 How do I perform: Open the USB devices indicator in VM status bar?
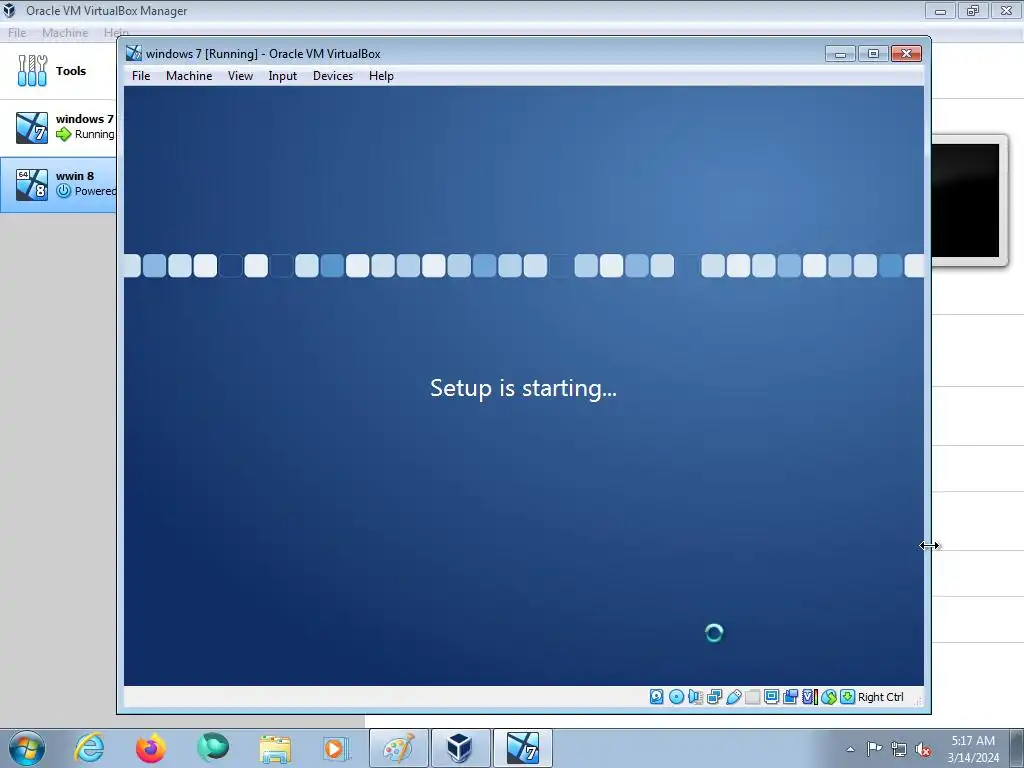coord(733,697)
